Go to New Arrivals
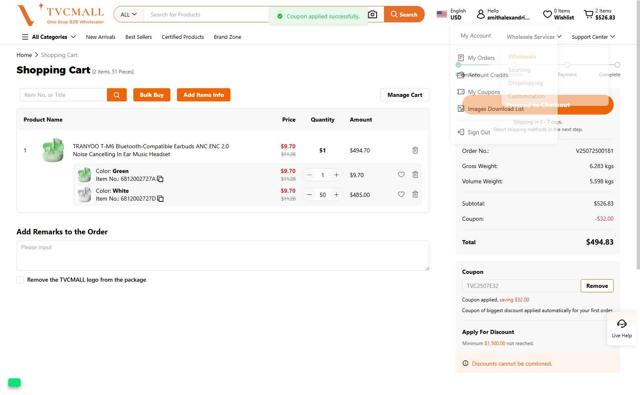Viewport: 640px width, 395px height. (x=100, y=37)
